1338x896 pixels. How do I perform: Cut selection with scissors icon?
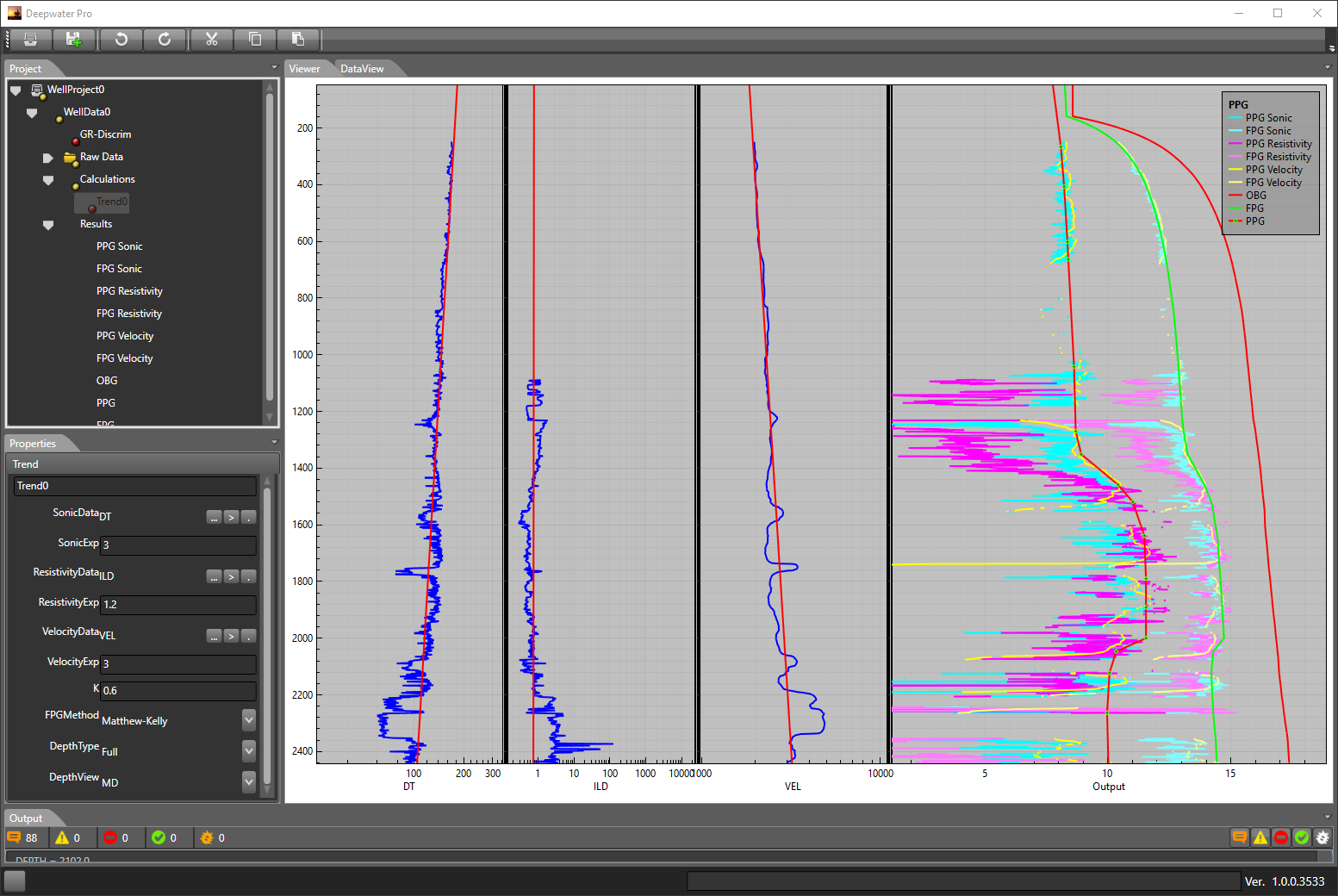point(212,39)
